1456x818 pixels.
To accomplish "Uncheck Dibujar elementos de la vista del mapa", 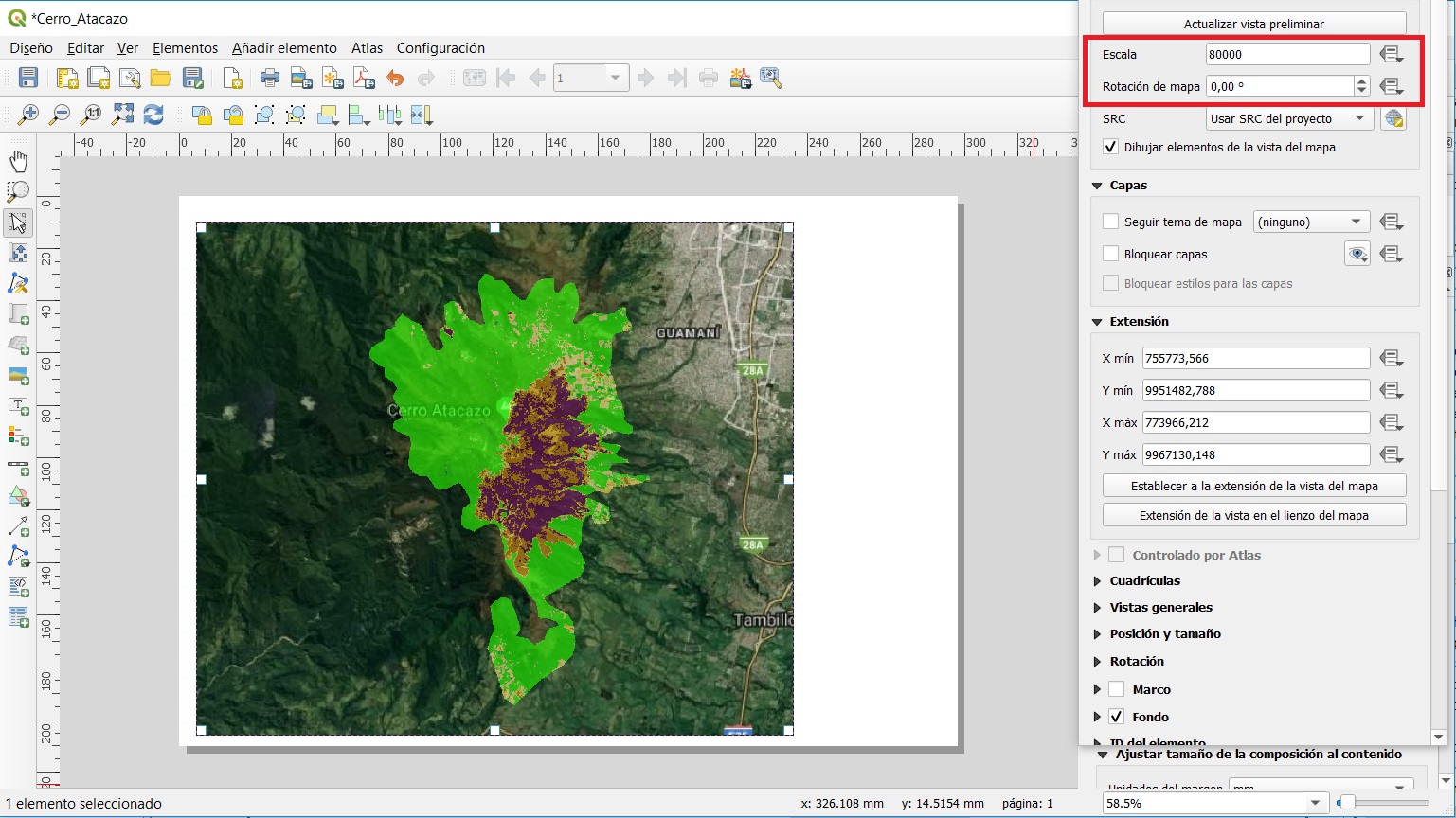I will coord(1111,147).
